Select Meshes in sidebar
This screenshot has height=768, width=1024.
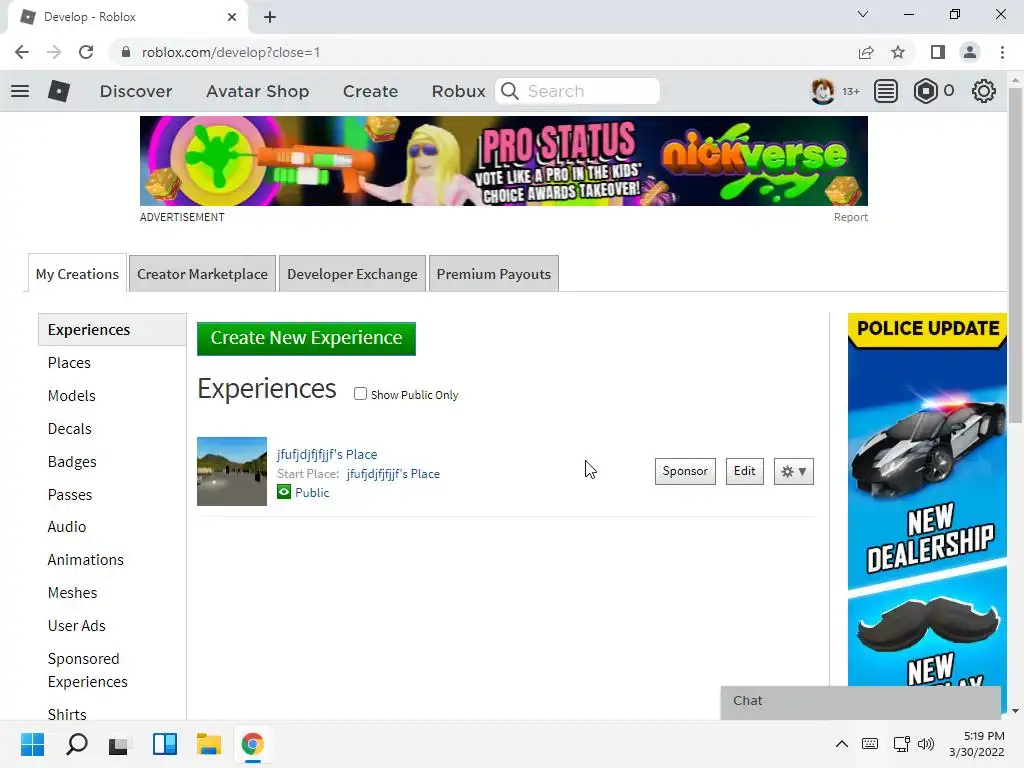click(72, 593)
